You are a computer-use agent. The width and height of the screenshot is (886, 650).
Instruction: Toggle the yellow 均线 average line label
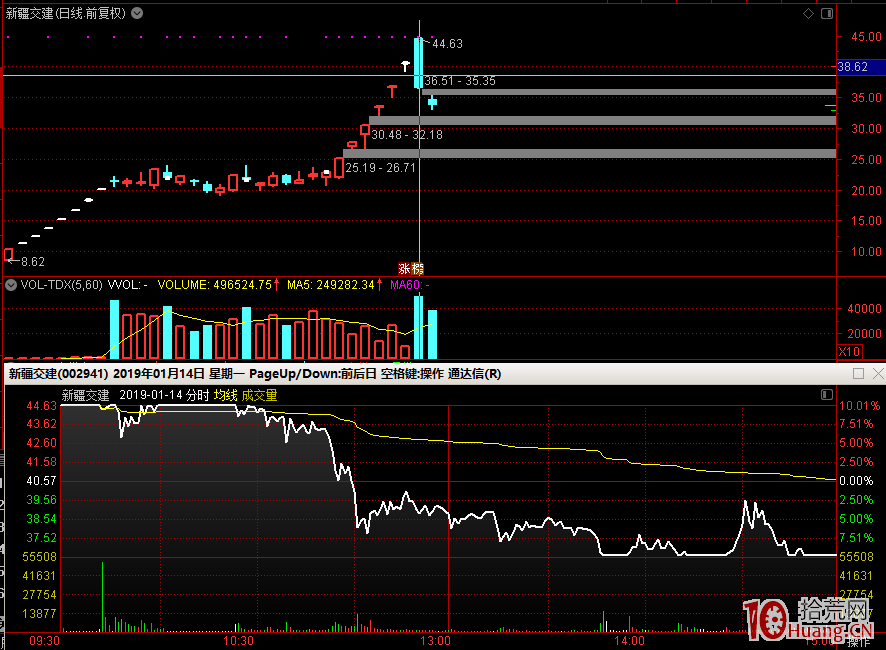click(x=224, y=396)
